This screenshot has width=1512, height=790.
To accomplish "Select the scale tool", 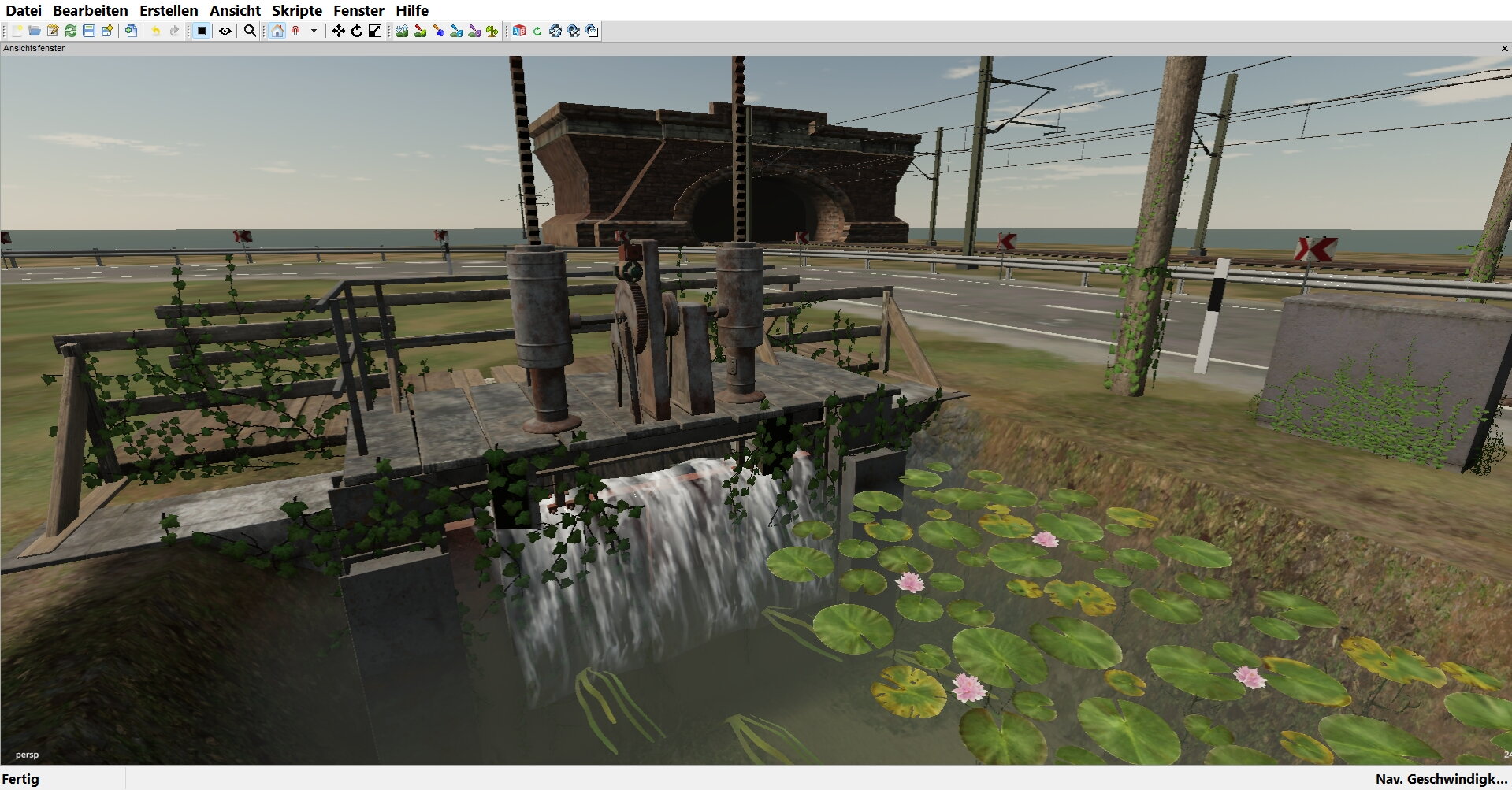I will pyautogui.click(x=375, y=31).
